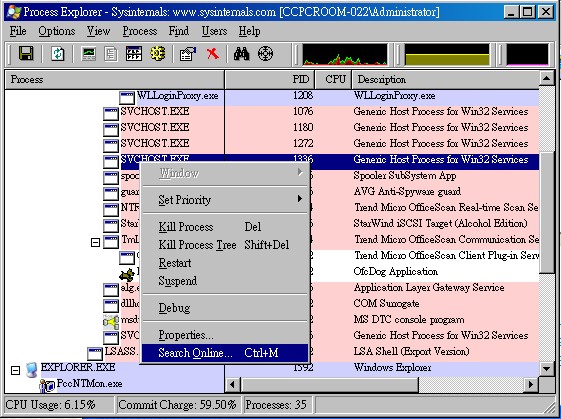561x419 pixels.
Task: Click the horizontal scrollbar thumb
Action: coord(330,385)
